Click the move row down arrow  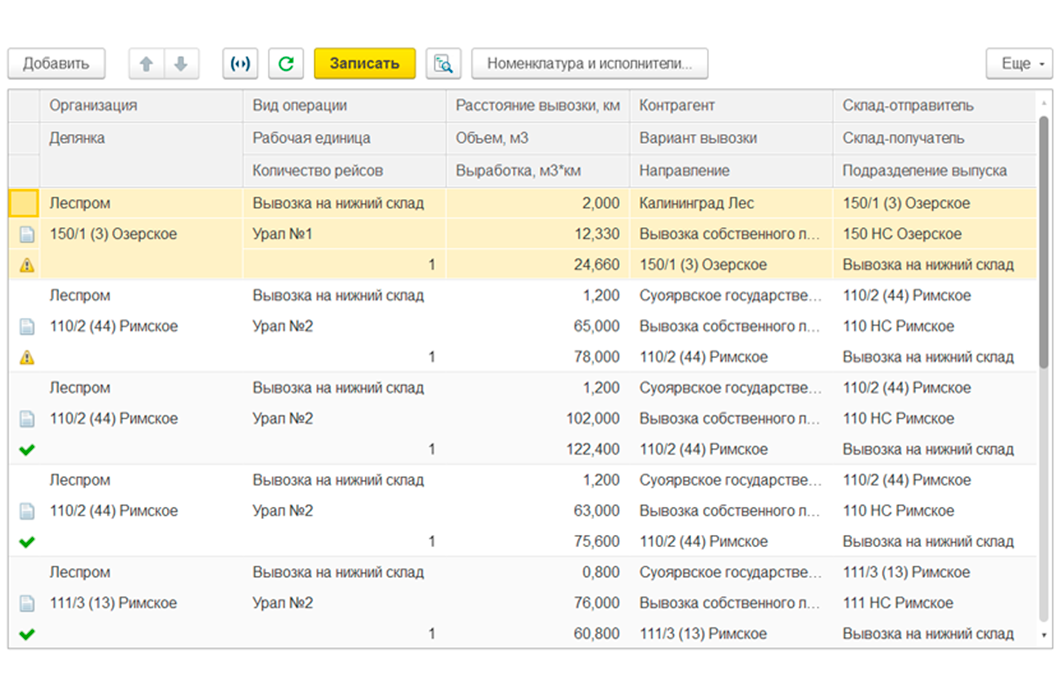[x=181, y=64]
